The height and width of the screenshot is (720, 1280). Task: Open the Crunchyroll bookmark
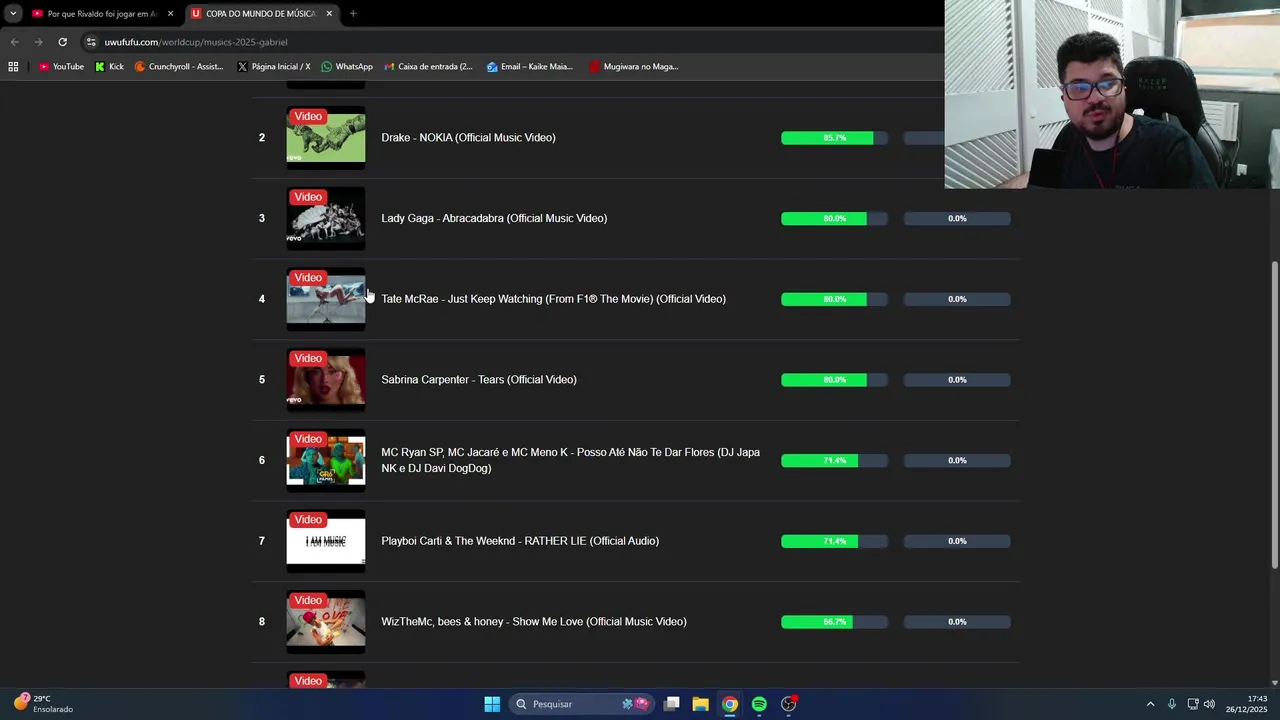(x=179, y=67)
